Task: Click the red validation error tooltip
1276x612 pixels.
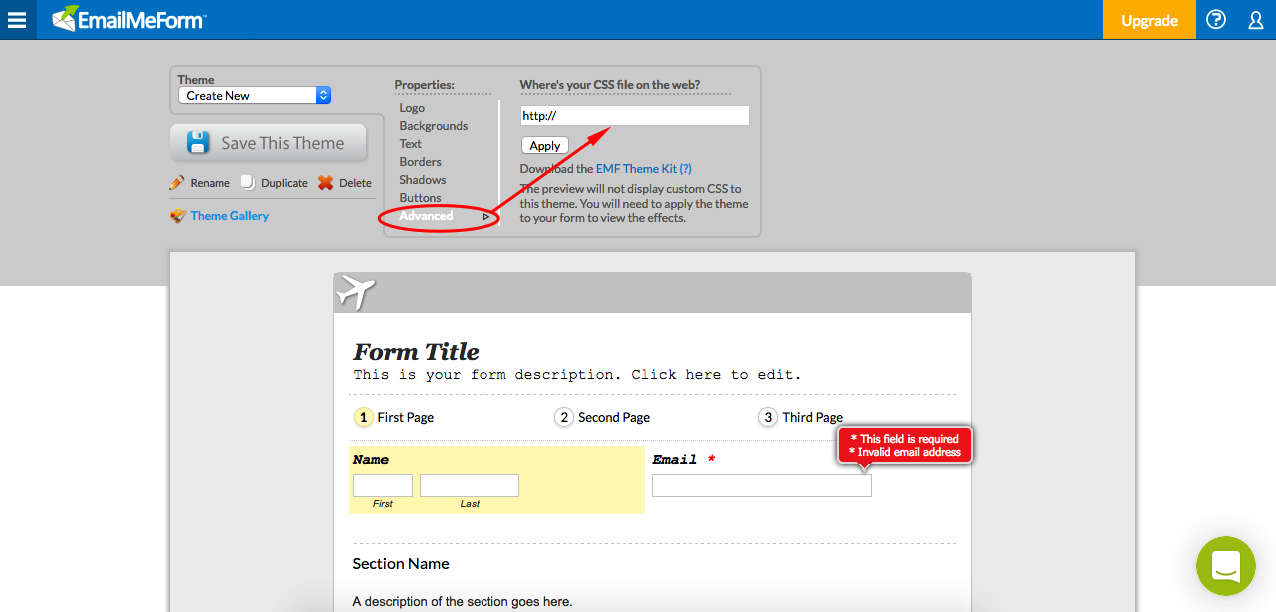Action: [x=905, y=446]
